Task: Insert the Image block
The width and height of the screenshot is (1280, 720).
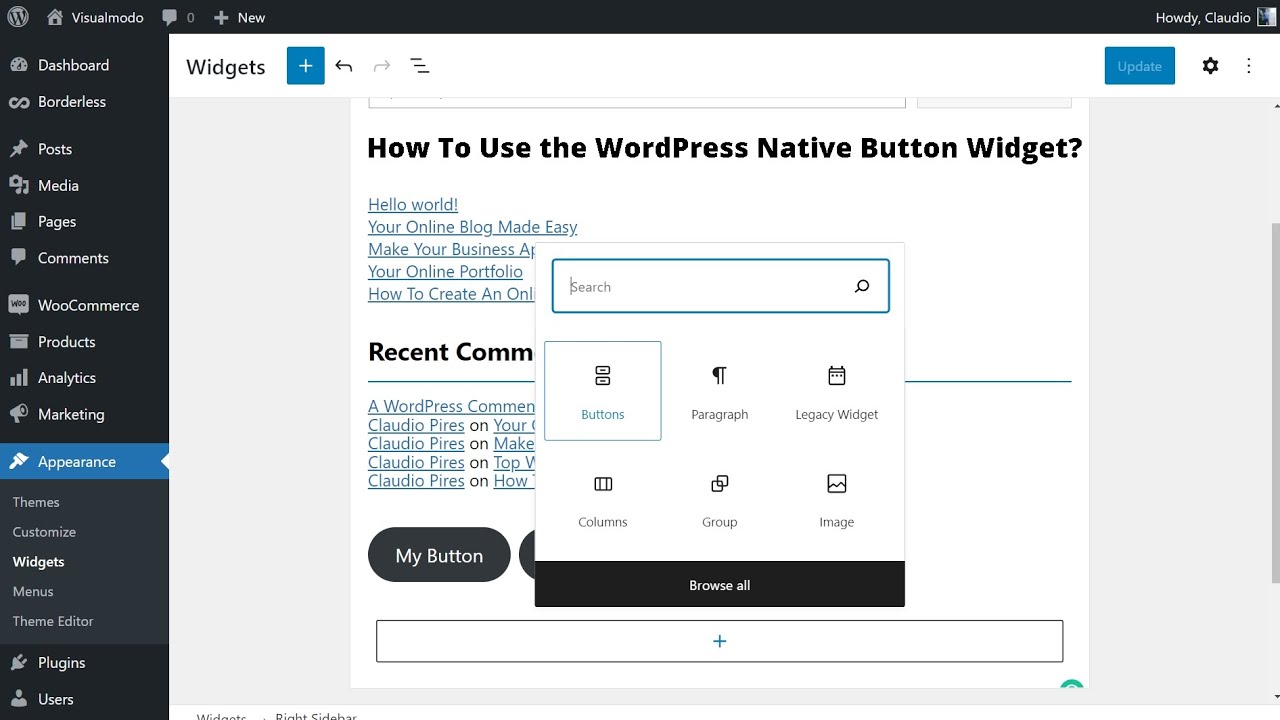Action: pyautogui.click(x=837, y=500)
